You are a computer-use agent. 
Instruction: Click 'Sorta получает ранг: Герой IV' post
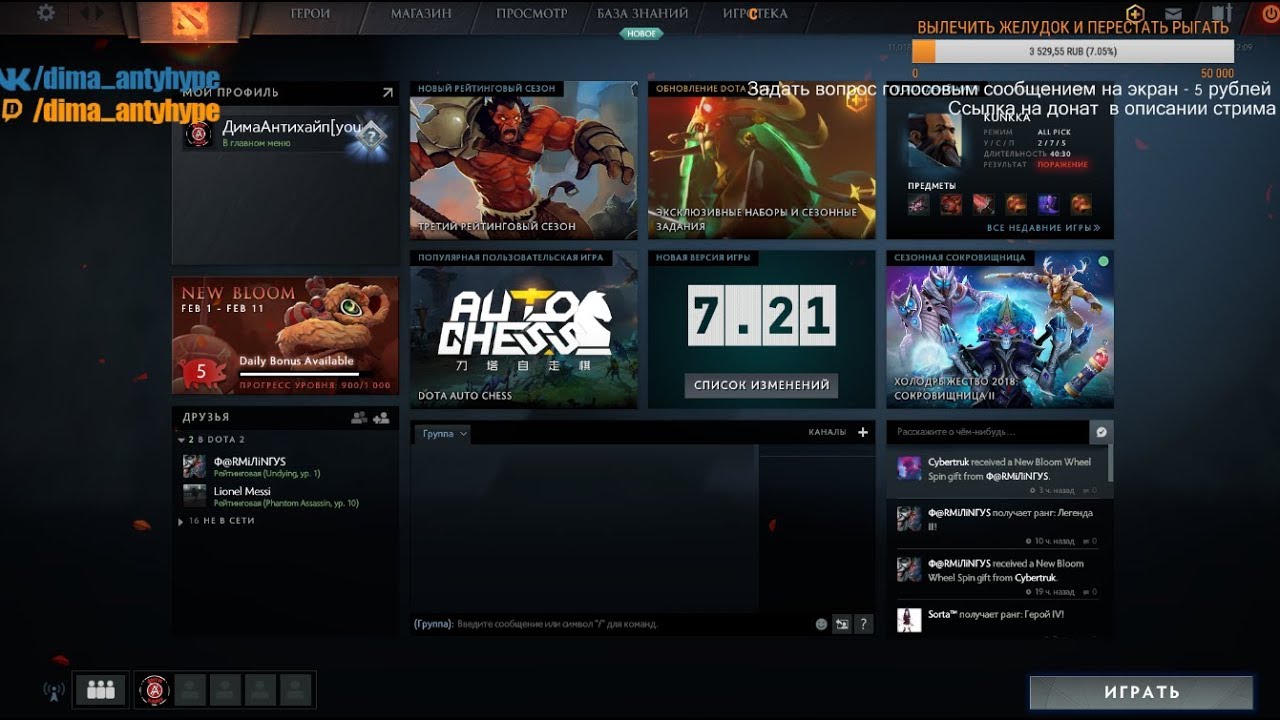997,619
